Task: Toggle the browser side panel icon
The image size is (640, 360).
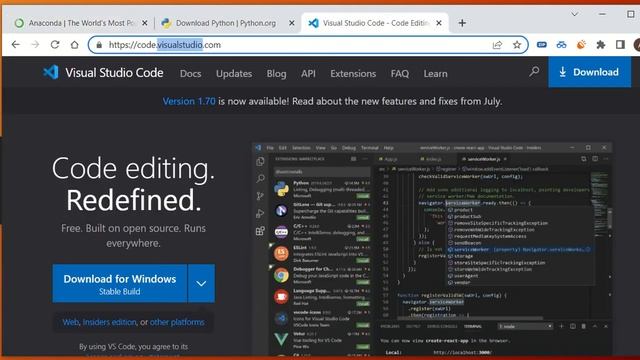Action: (x=620, y=44)
